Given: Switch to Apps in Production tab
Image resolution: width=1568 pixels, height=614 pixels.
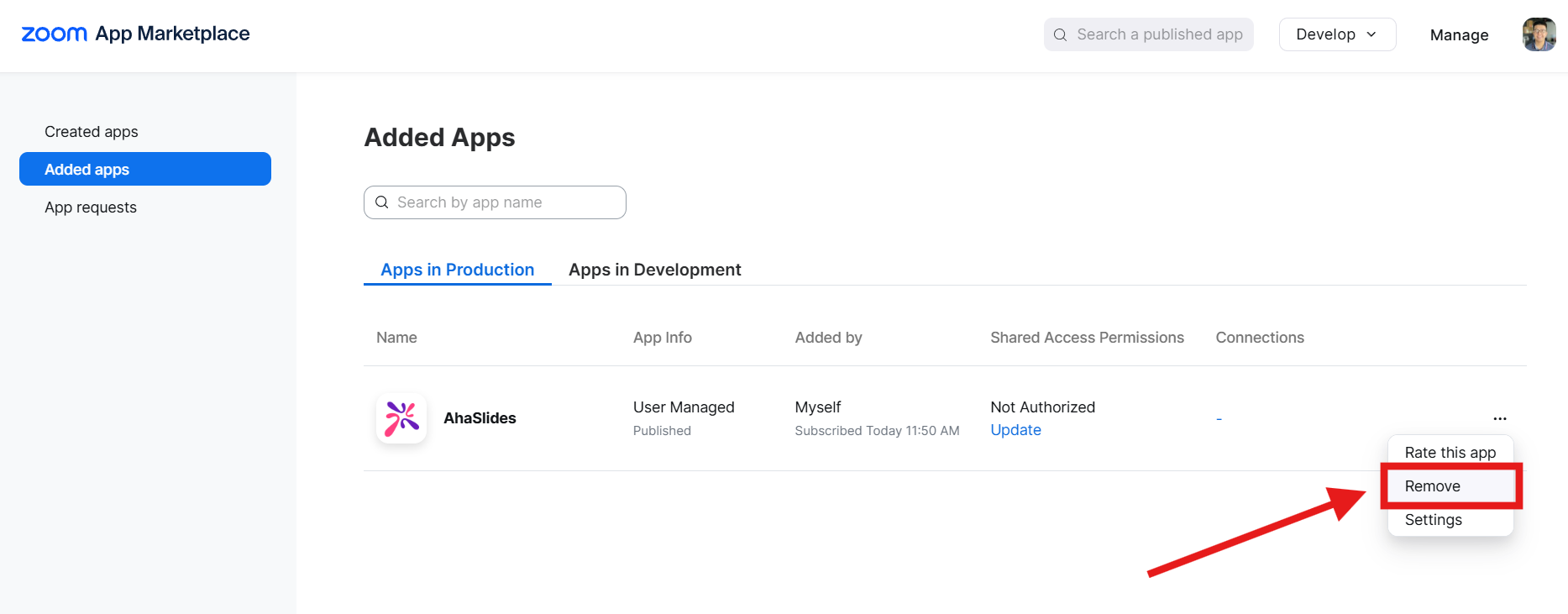Looking at the screenshot, I should [x=457, y=270].
